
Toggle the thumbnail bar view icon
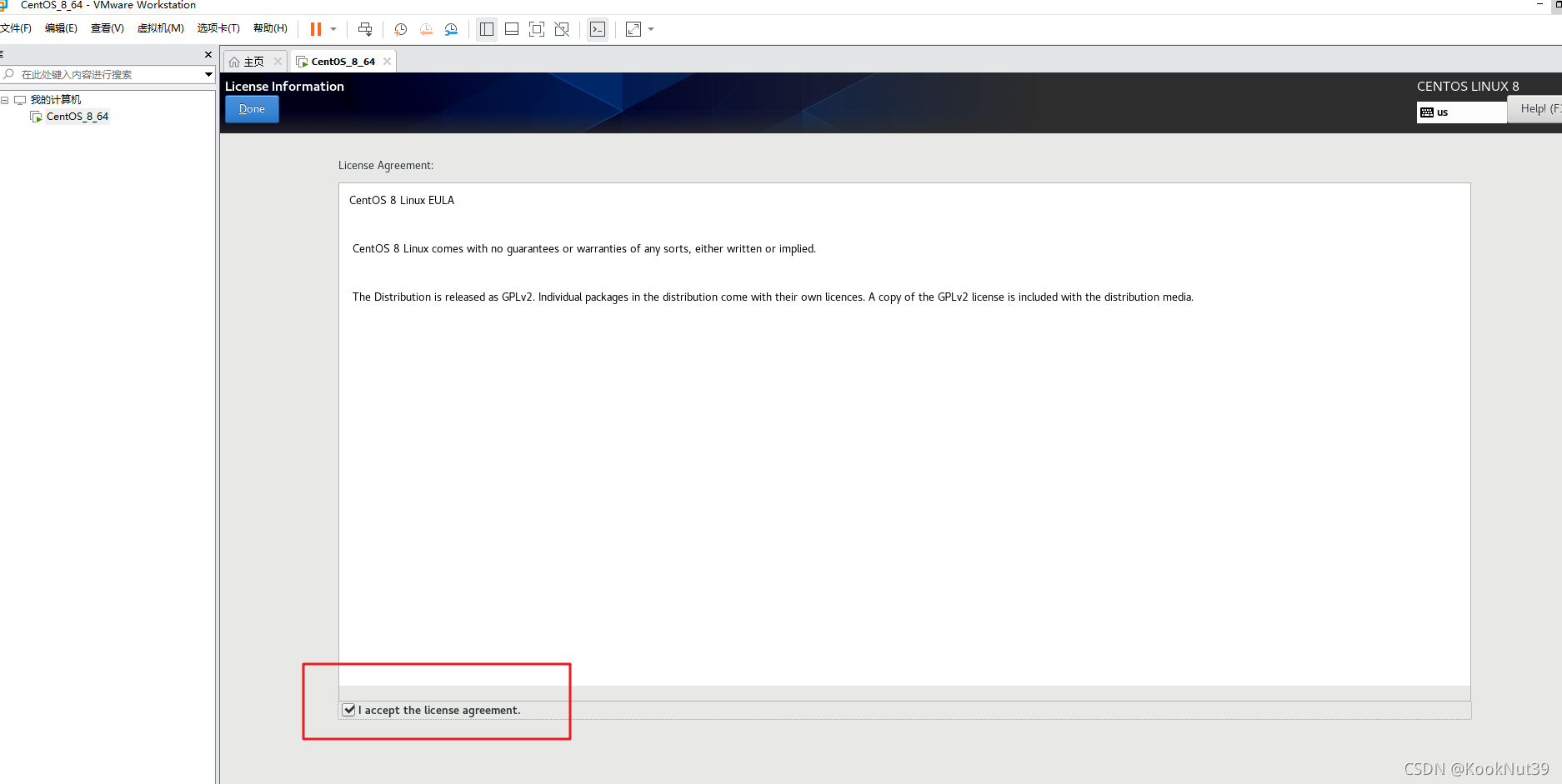pos(512,29)
